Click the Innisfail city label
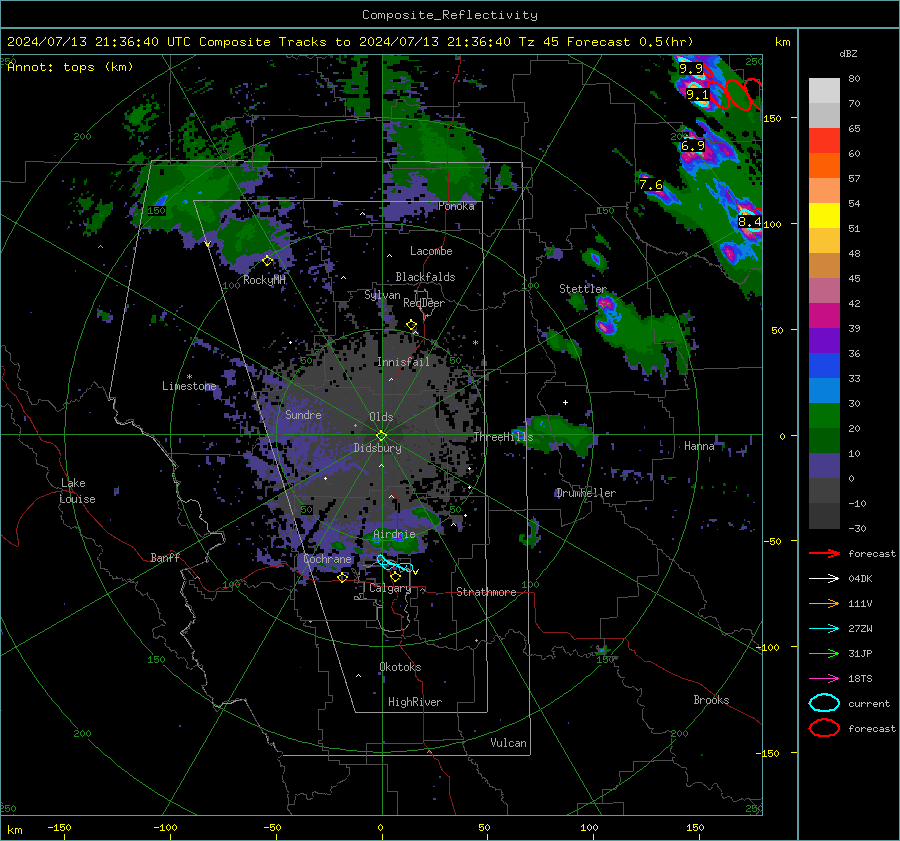 (x=403, y=362)
